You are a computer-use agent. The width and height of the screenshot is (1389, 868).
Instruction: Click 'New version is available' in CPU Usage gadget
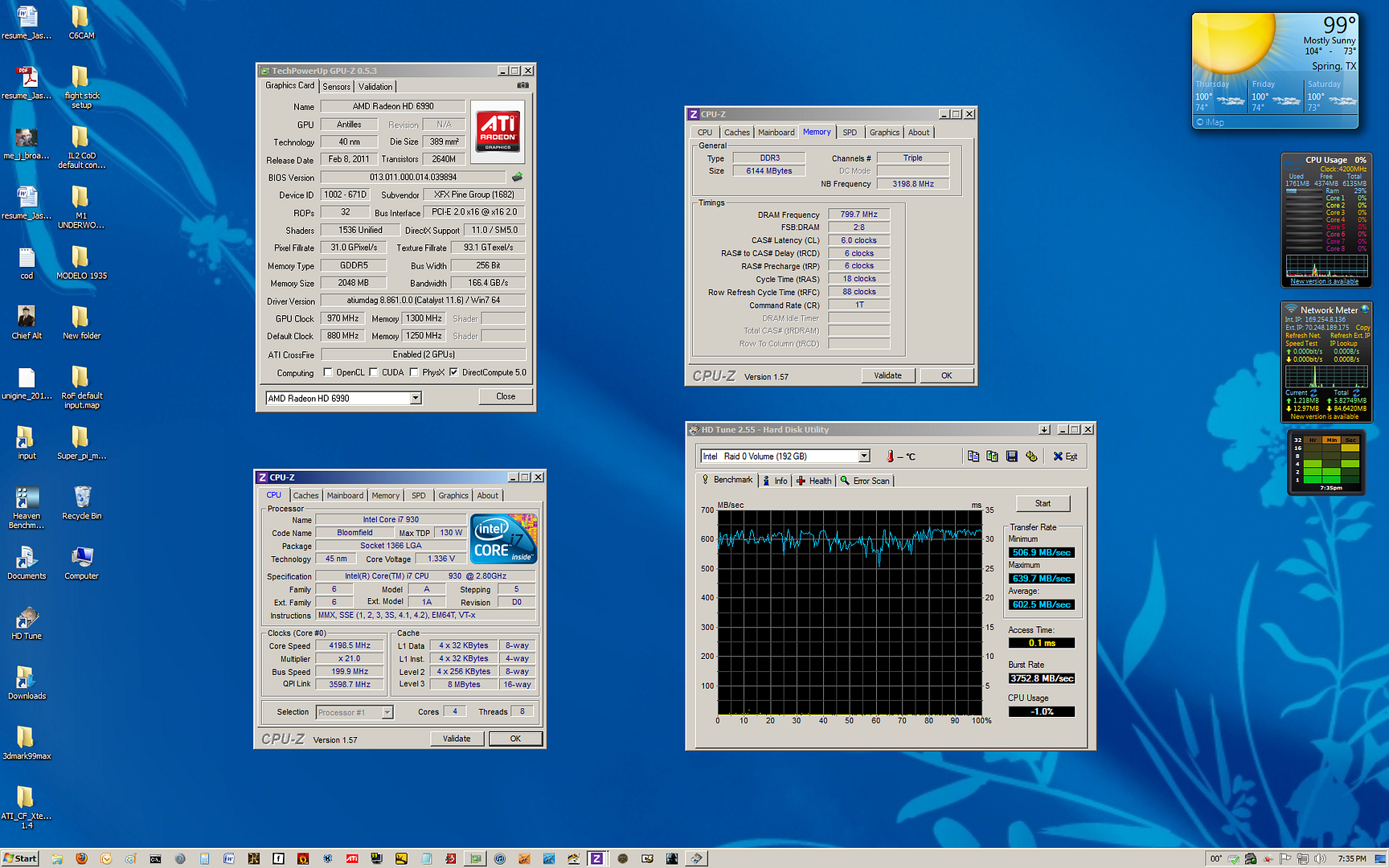click(1324, 281)
